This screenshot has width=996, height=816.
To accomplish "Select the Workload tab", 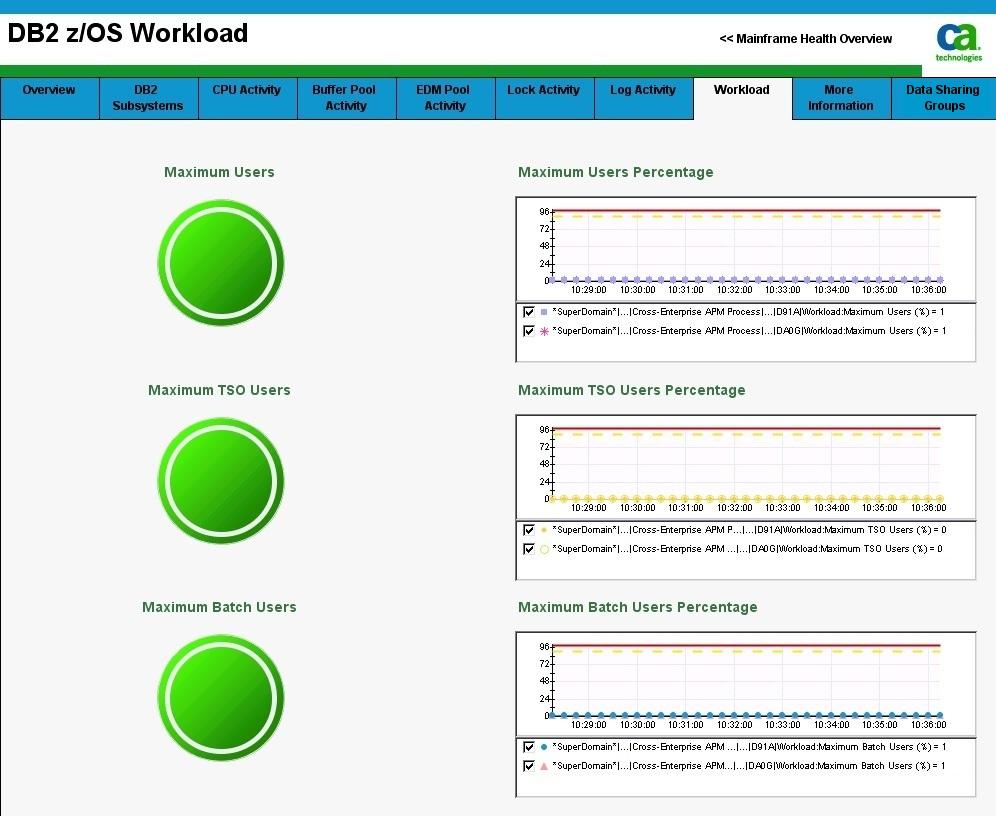I will (x=743, y=98).
